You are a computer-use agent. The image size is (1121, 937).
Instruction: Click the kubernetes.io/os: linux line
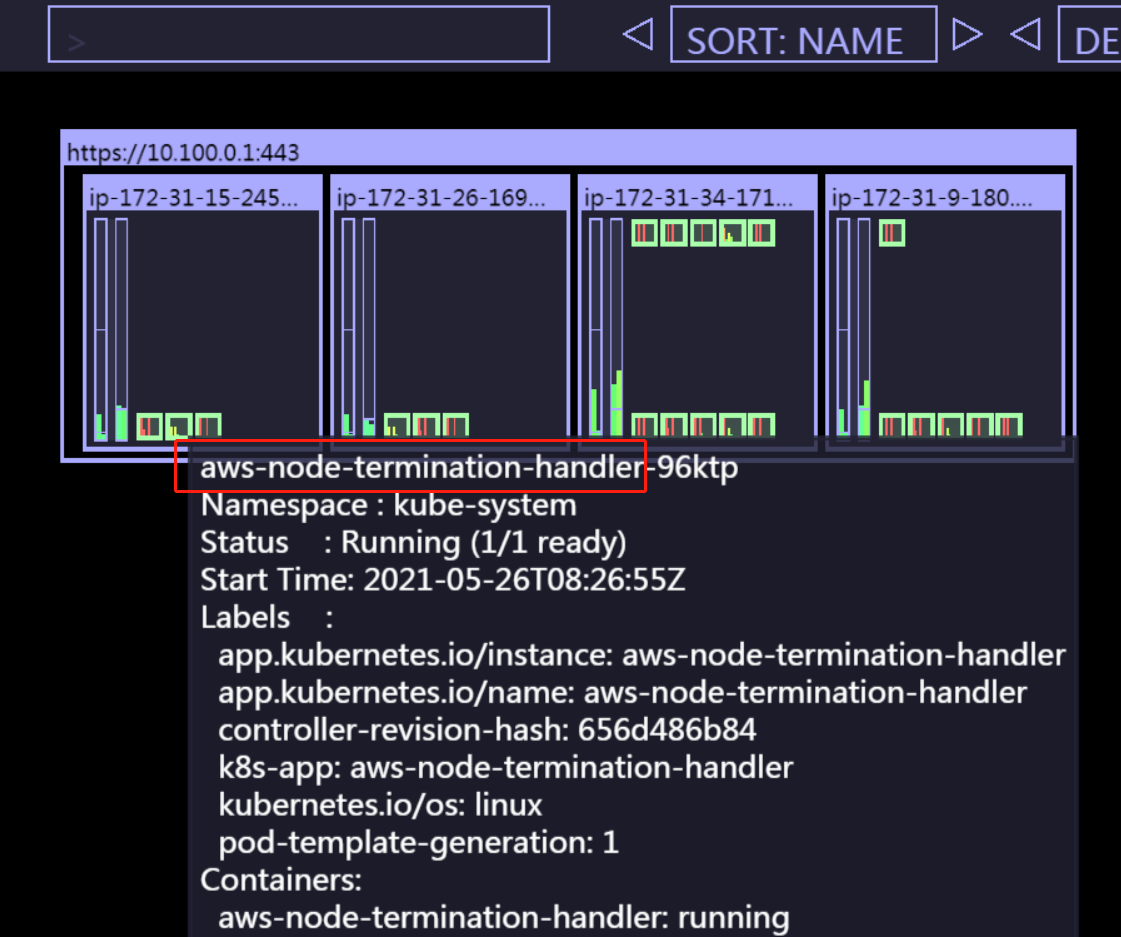(380, 805)
